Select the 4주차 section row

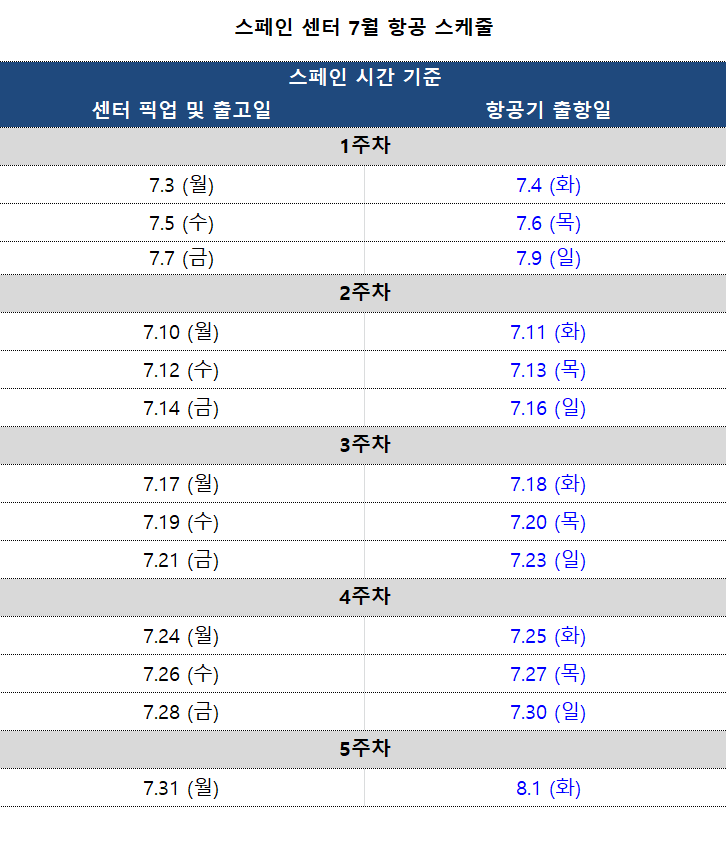pyautogui.click(x=363, y=598)
